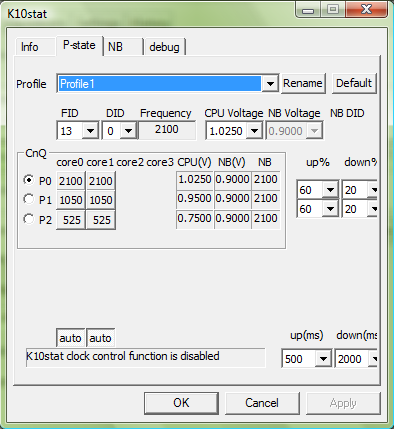
Task: Open the debug tab
Action: (x=165, y=47)
